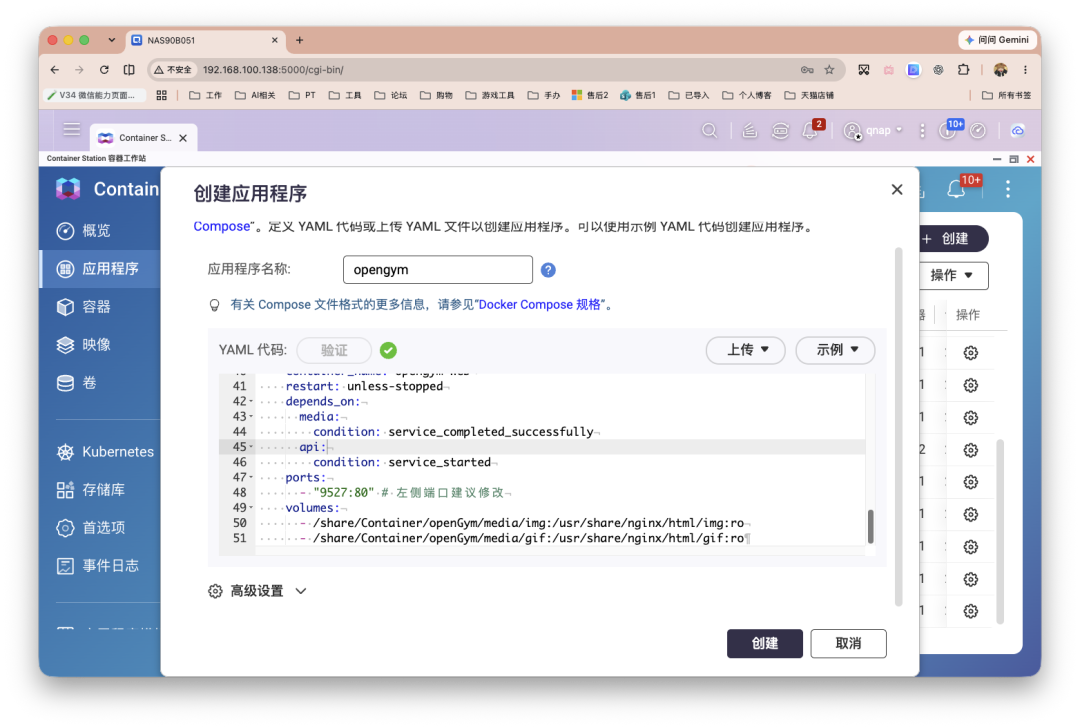Open Kubernetes in the sidebar
The image size is (1080, 728).
105,452
